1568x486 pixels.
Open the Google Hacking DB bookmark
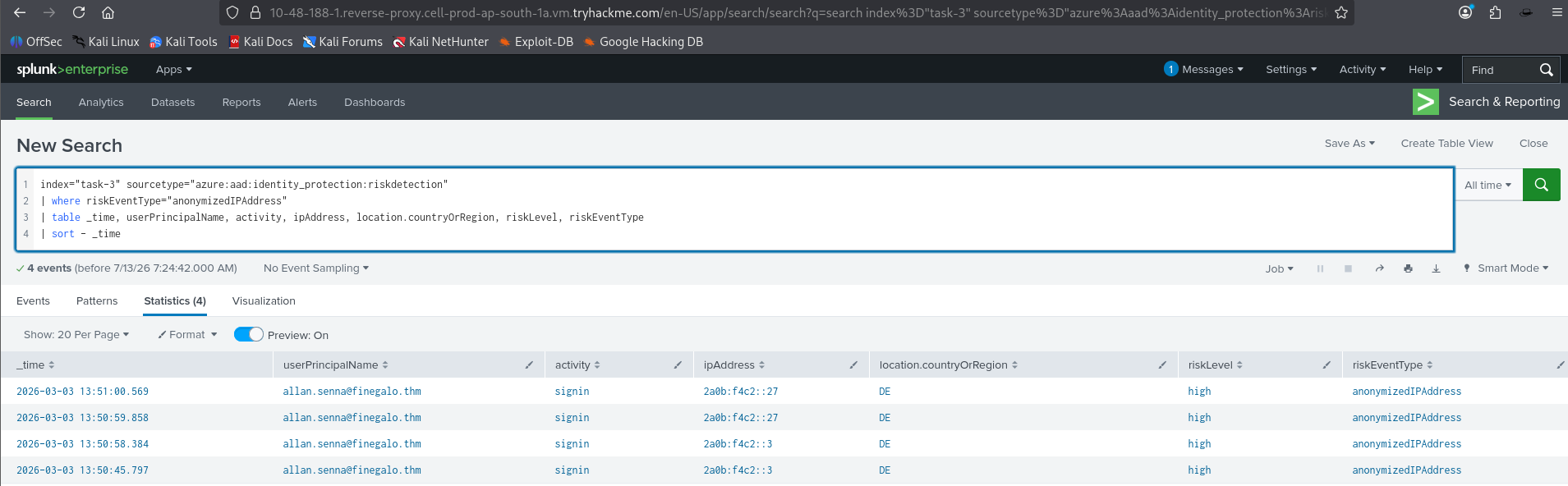coord(643,42)
